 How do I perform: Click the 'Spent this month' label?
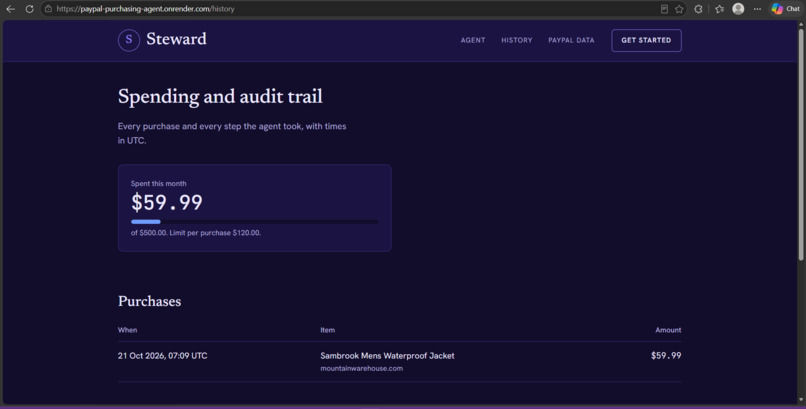click(x=158, y=183)
